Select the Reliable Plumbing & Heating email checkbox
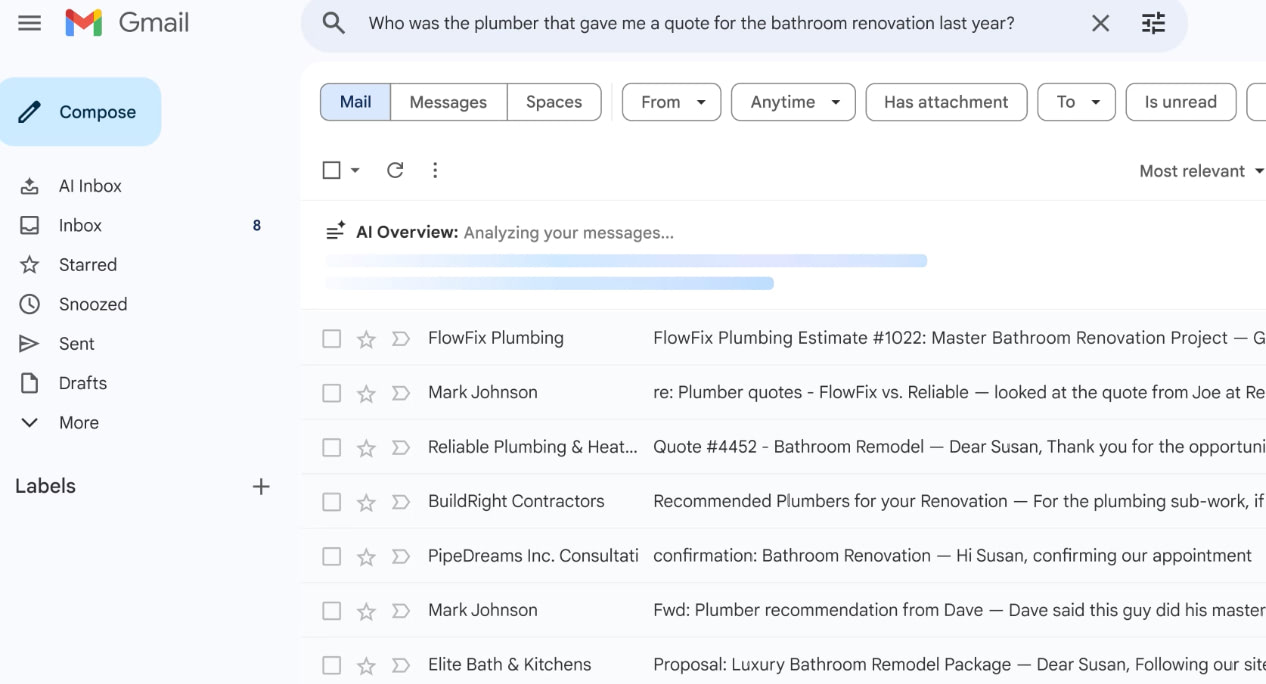This screenshot has height=684, width=1266. 331,447
